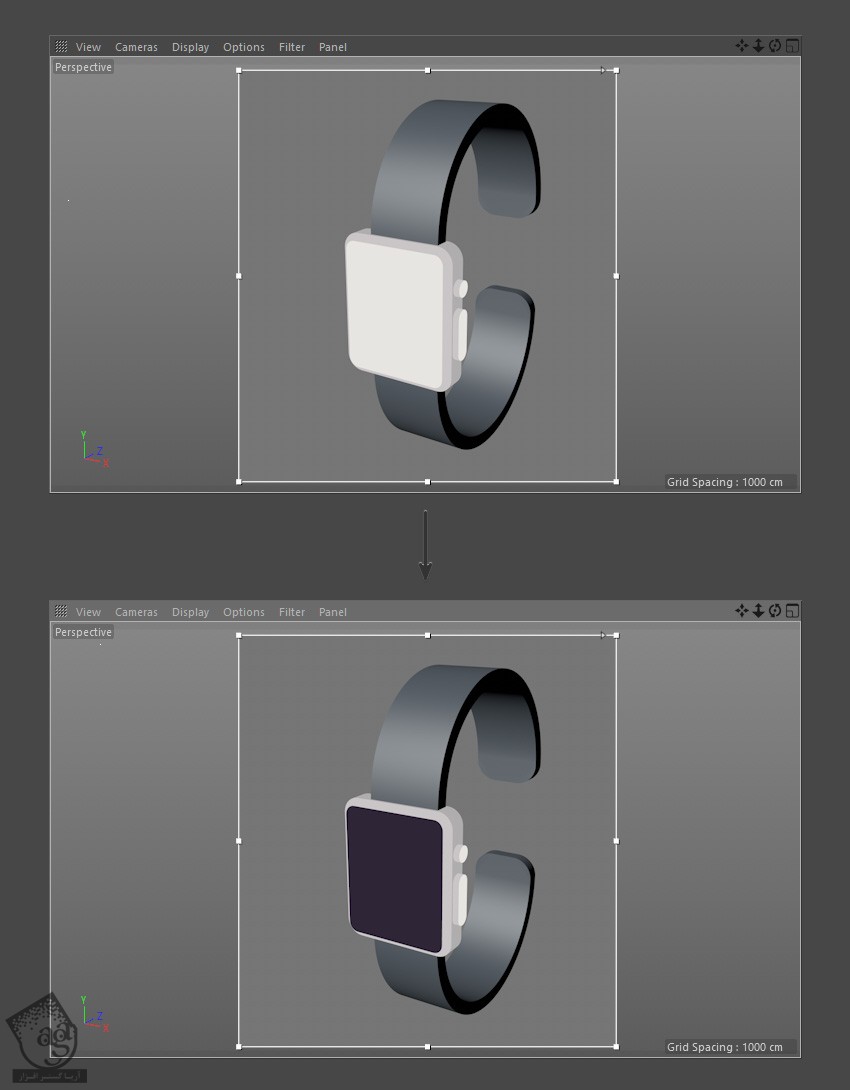Click the rotate camera icon in top viewport
This screenshot has width=850, height=1090.
coord(775,46)
